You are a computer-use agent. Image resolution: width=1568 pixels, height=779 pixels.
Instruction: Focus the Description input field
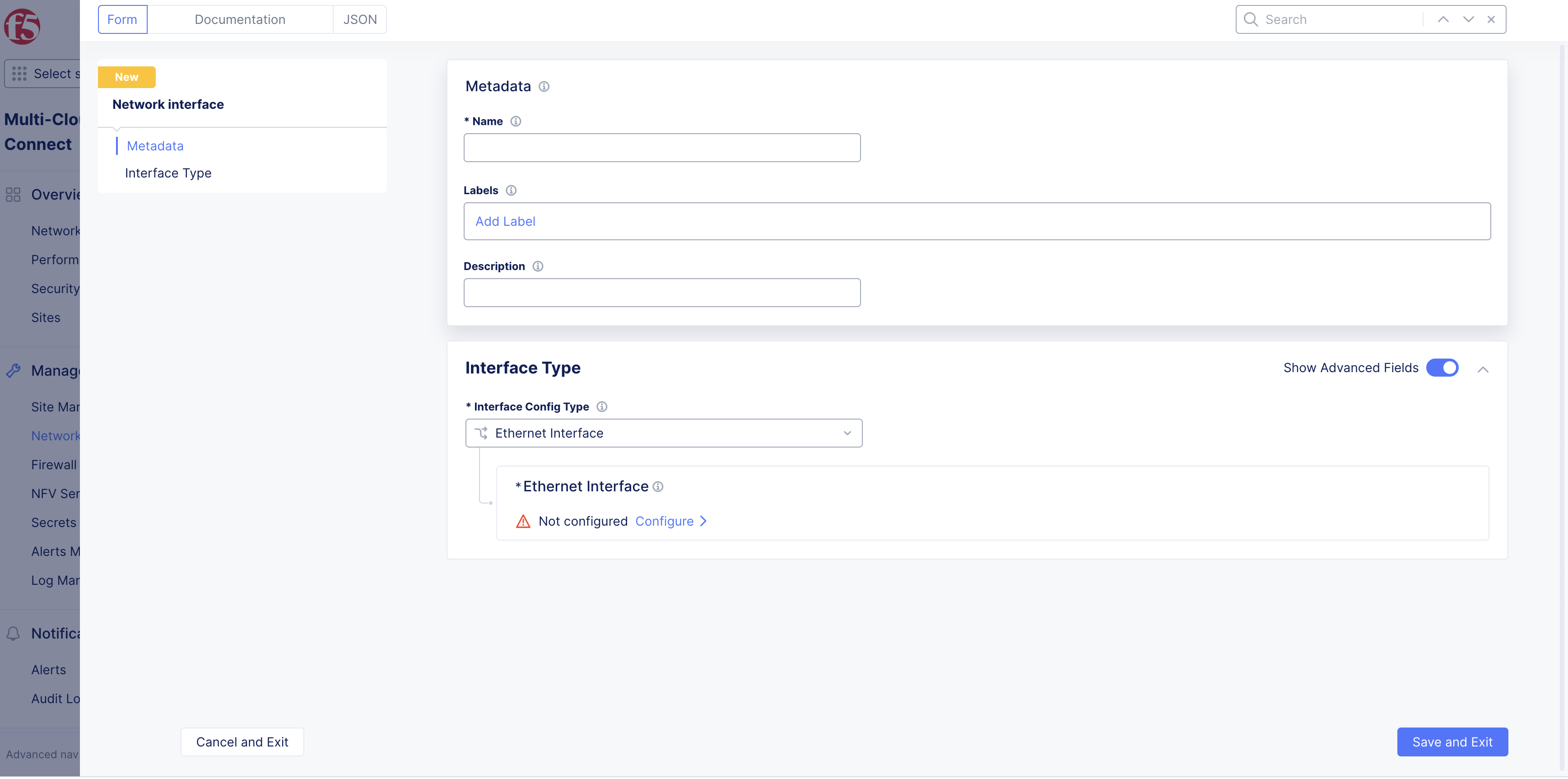coord(662,293)
